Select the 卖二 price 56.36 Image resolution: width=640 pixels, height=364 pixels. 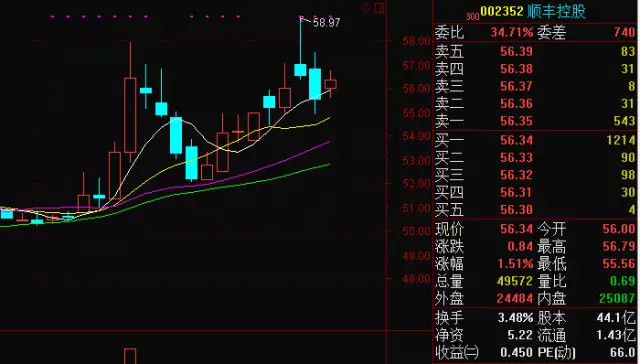tap(516, 104)
